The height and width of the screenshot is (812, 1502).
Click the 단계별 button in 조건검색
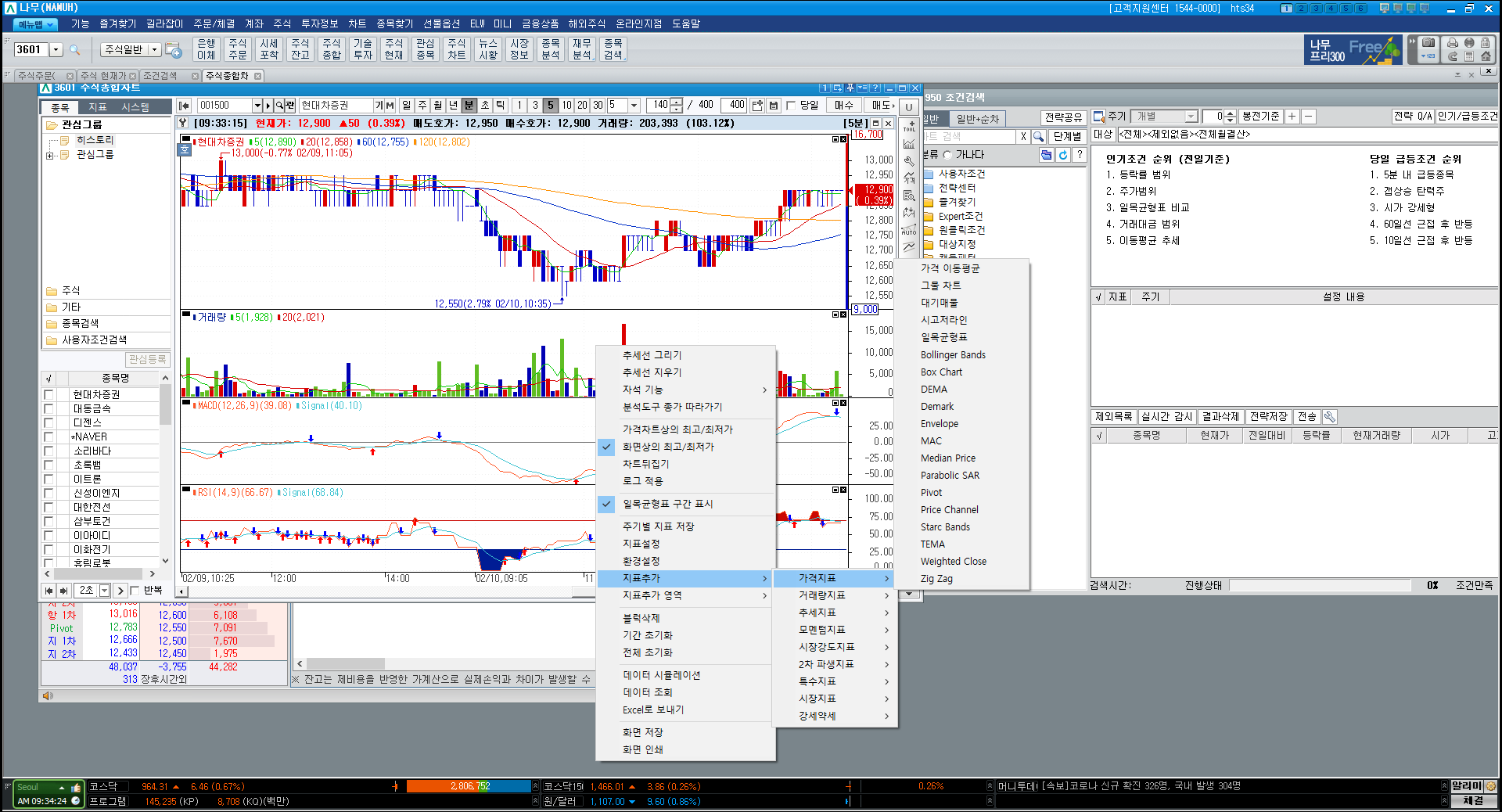coord(1067,136)
